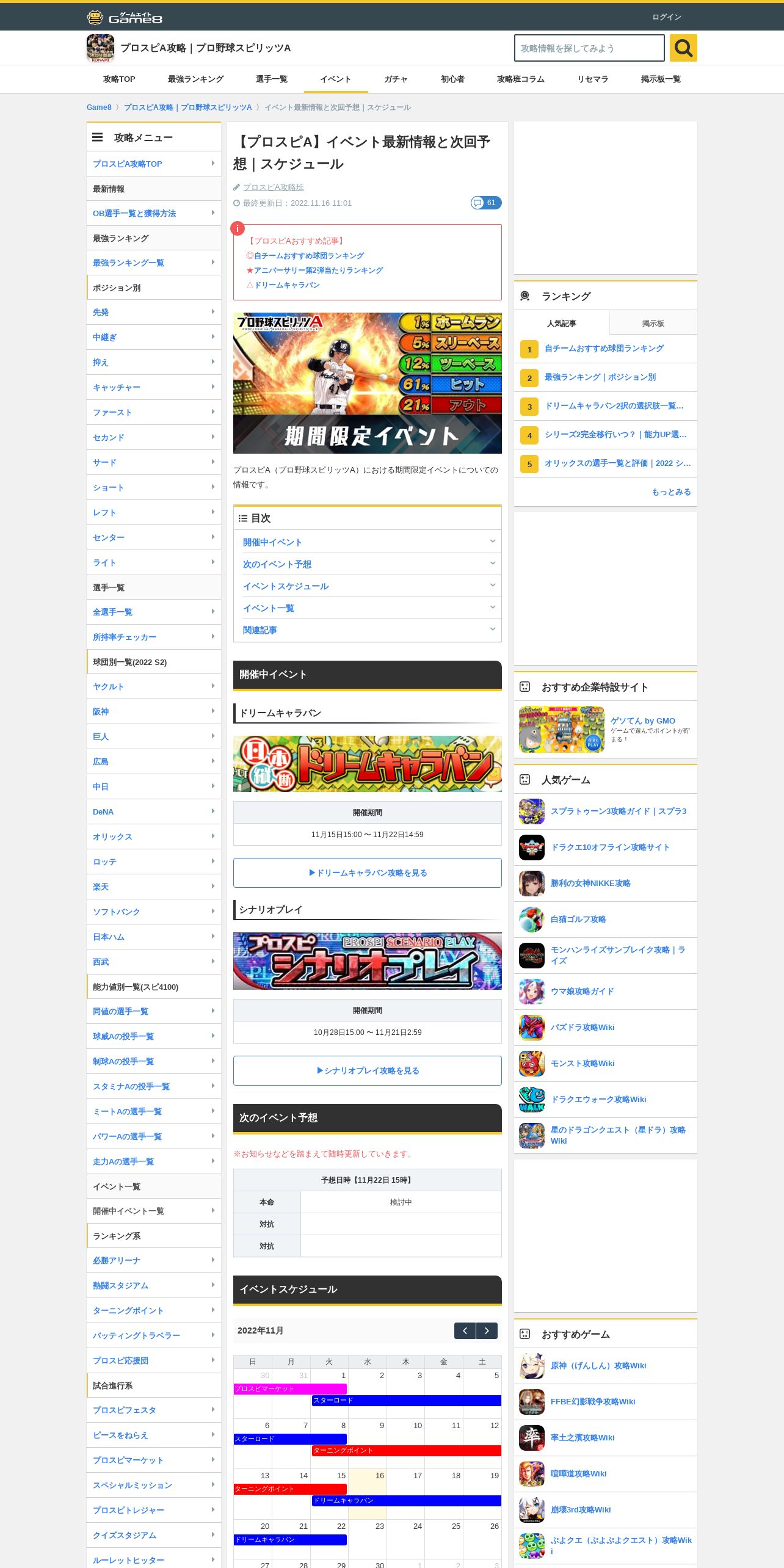Open the NIKKE guide icon

click(531, 884)
